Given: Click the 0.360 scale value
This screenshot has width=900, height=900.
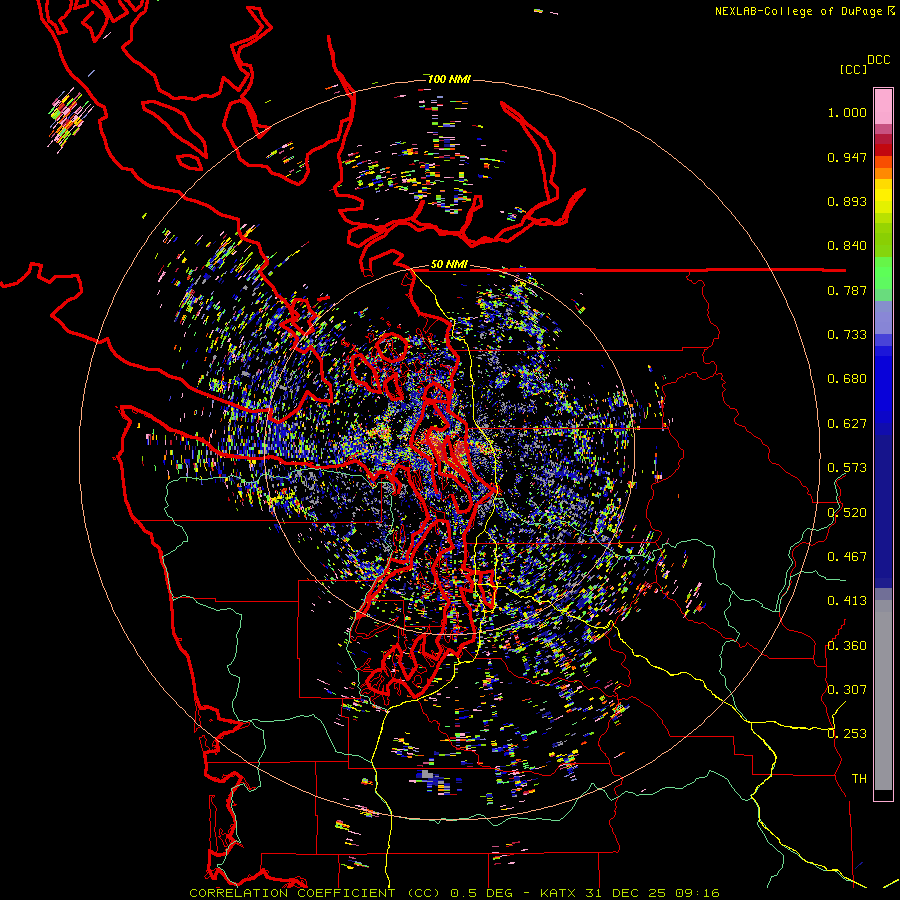Looking at the screenshot, I should (x=847, y=646).
